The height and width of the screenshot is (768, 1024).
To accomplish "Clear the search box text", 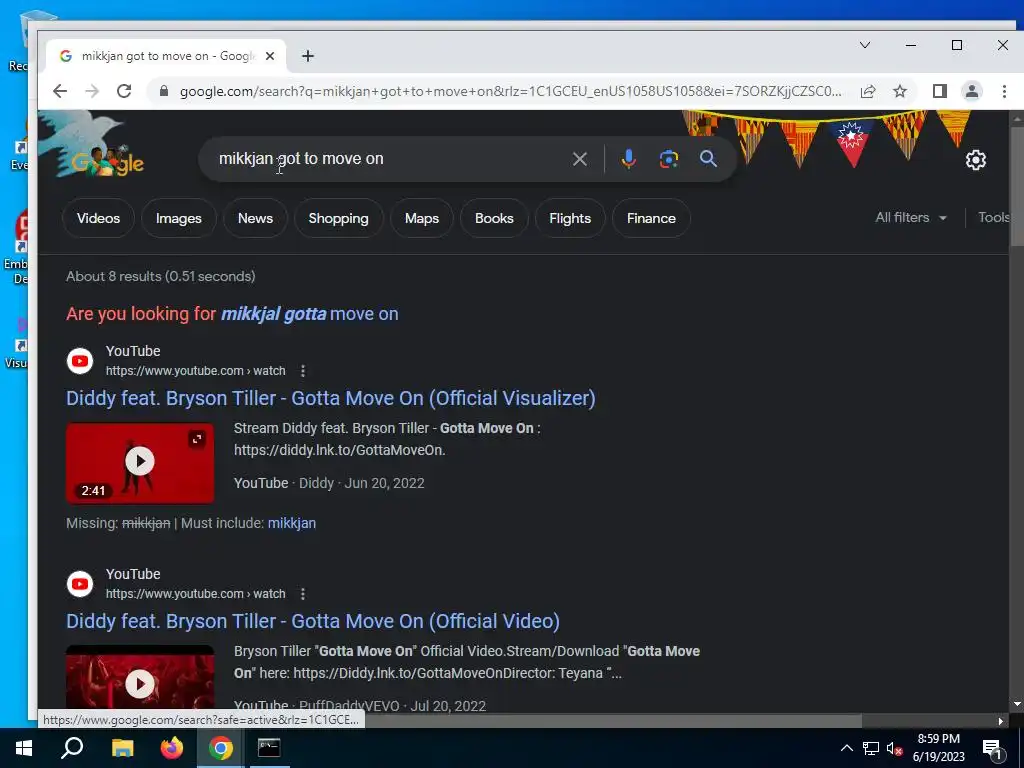I will click(579, 159).
